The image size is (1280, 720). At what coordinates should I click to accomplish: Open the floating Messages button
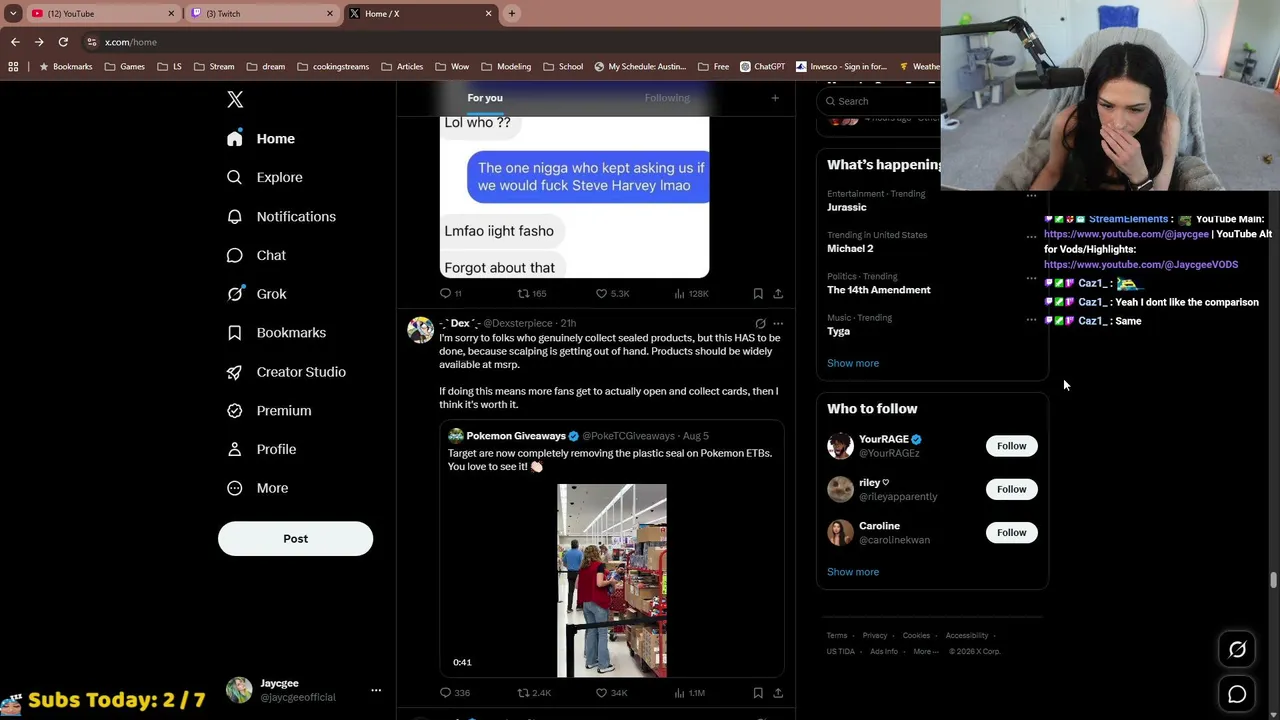pos(1237,694)
